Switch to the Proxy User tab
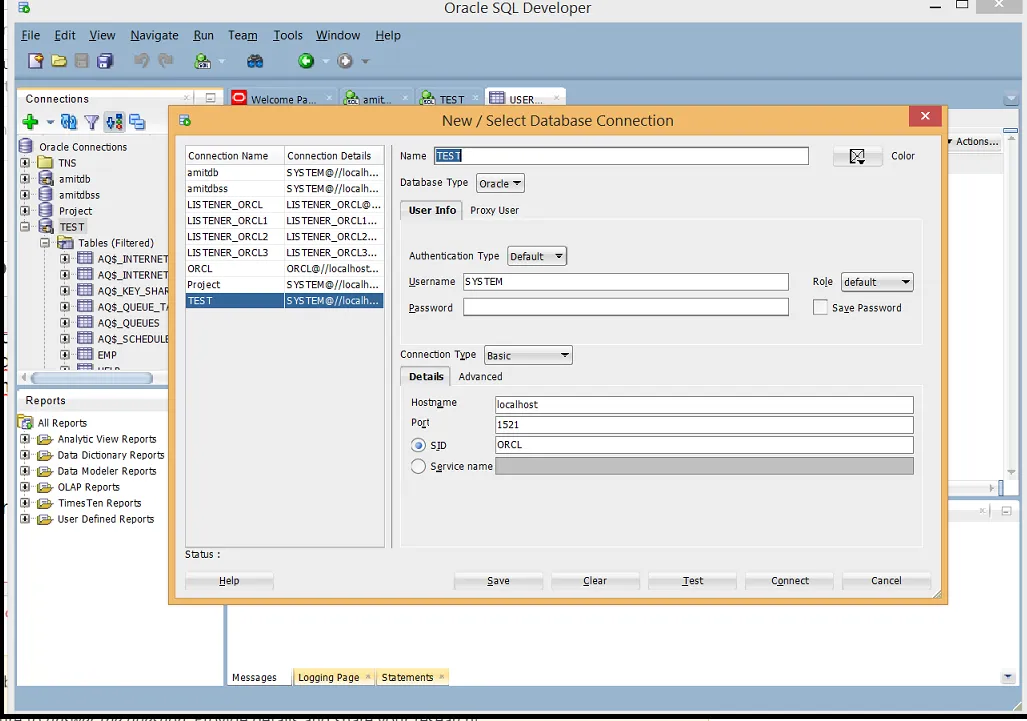The image size is (1027, 721). click(494, 210)
